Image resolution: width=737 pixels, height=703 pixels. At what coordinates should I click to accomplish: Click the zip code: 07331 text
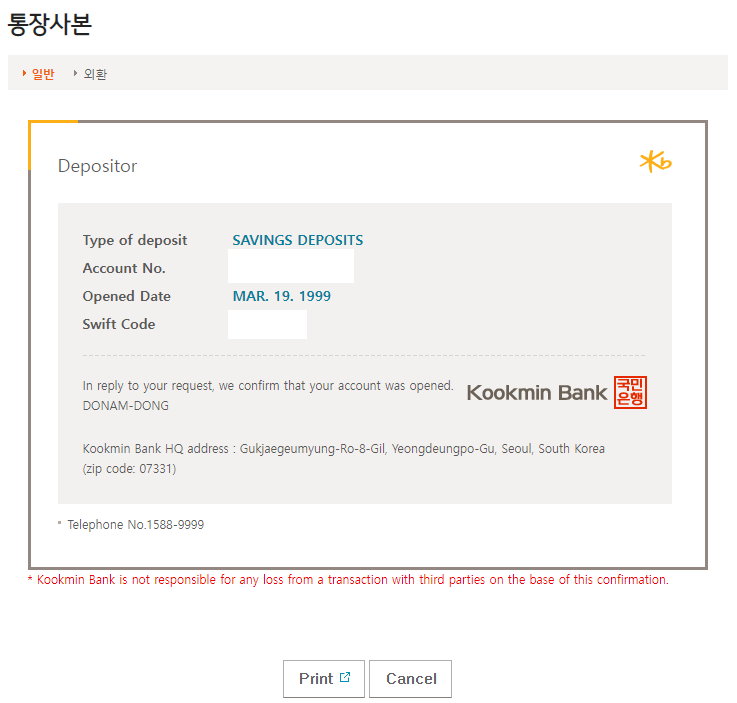click(129, 469)
